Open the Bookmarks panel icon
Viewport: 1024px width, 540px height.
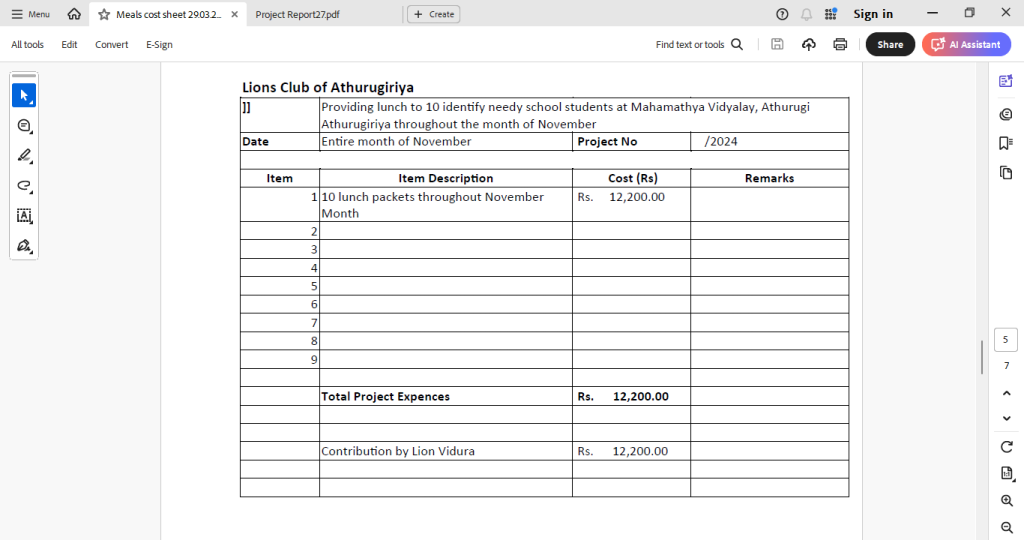click(1006, 143)
